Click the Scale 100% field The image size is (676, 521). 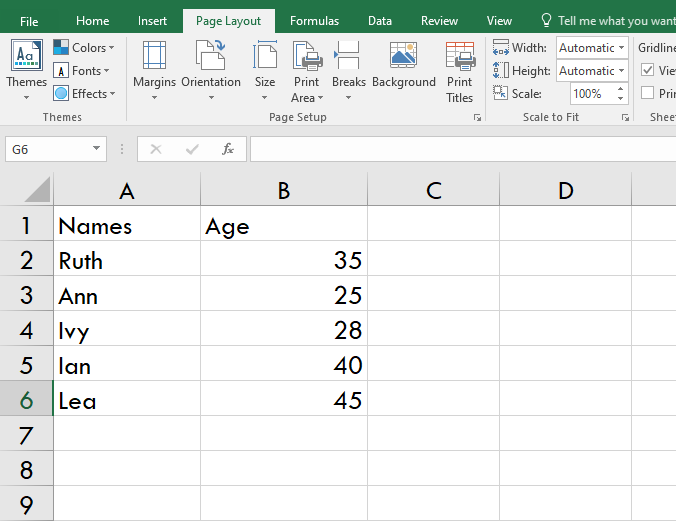pos(593,94)
